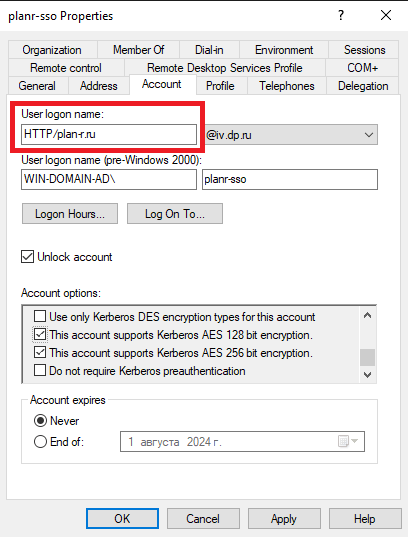
Task: Click the question mark help icon in title bar
Action: point(341,15)
